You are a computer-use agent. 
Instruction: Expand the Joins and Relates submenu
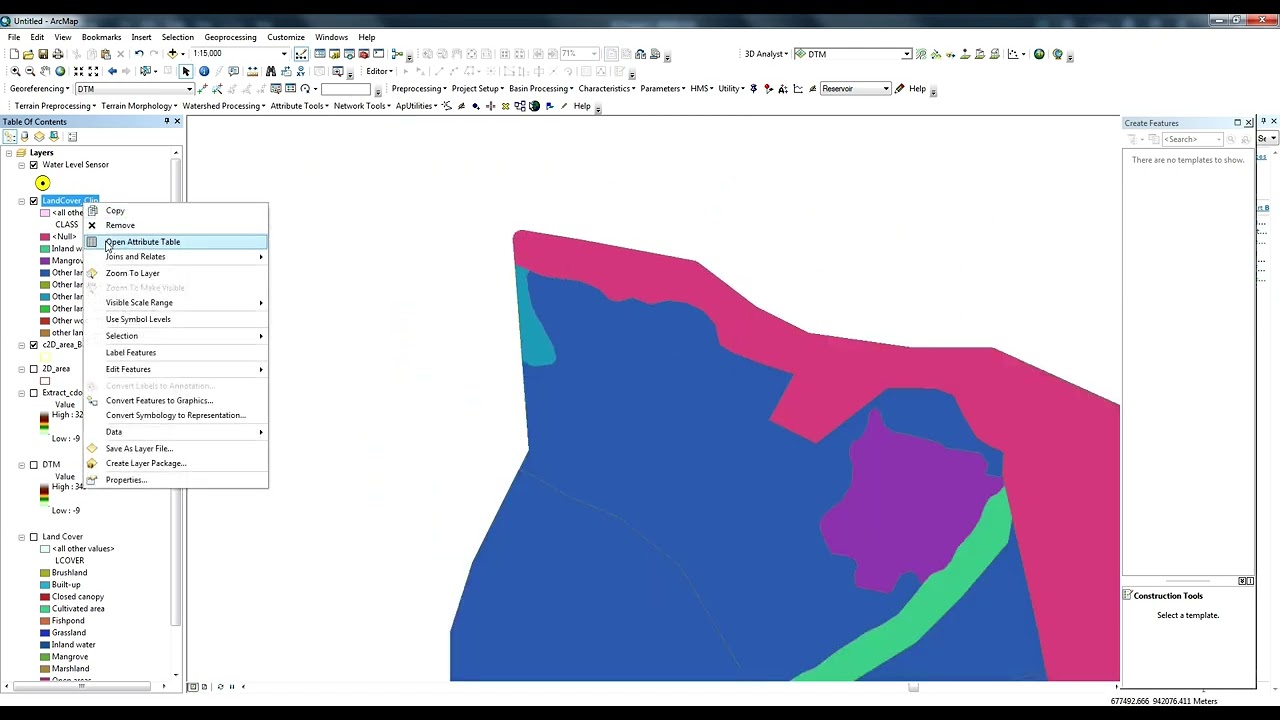pos(175,257)
